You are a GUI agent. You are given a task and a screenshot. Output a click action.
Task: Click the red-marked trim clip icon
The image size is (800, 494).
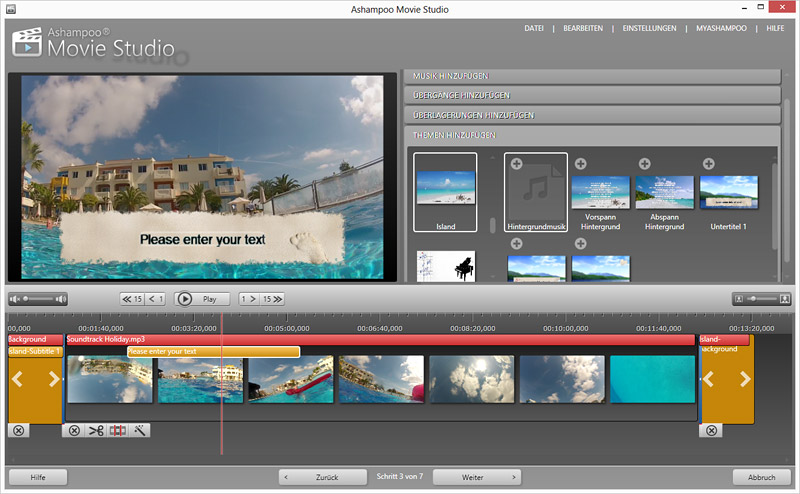point(119,430)
